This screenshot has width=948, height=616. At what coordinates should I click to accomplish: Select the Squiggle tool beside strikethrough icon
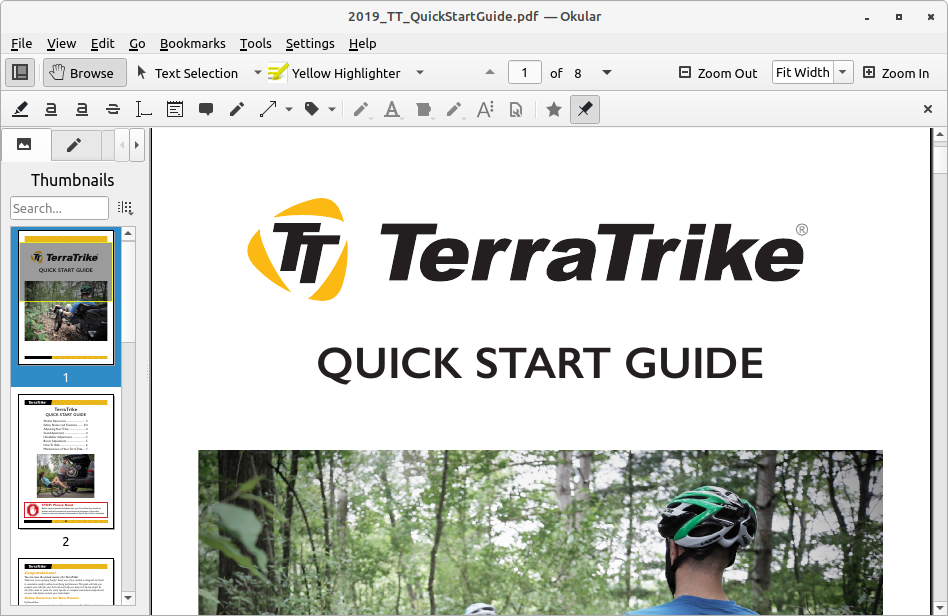(82, 109)
